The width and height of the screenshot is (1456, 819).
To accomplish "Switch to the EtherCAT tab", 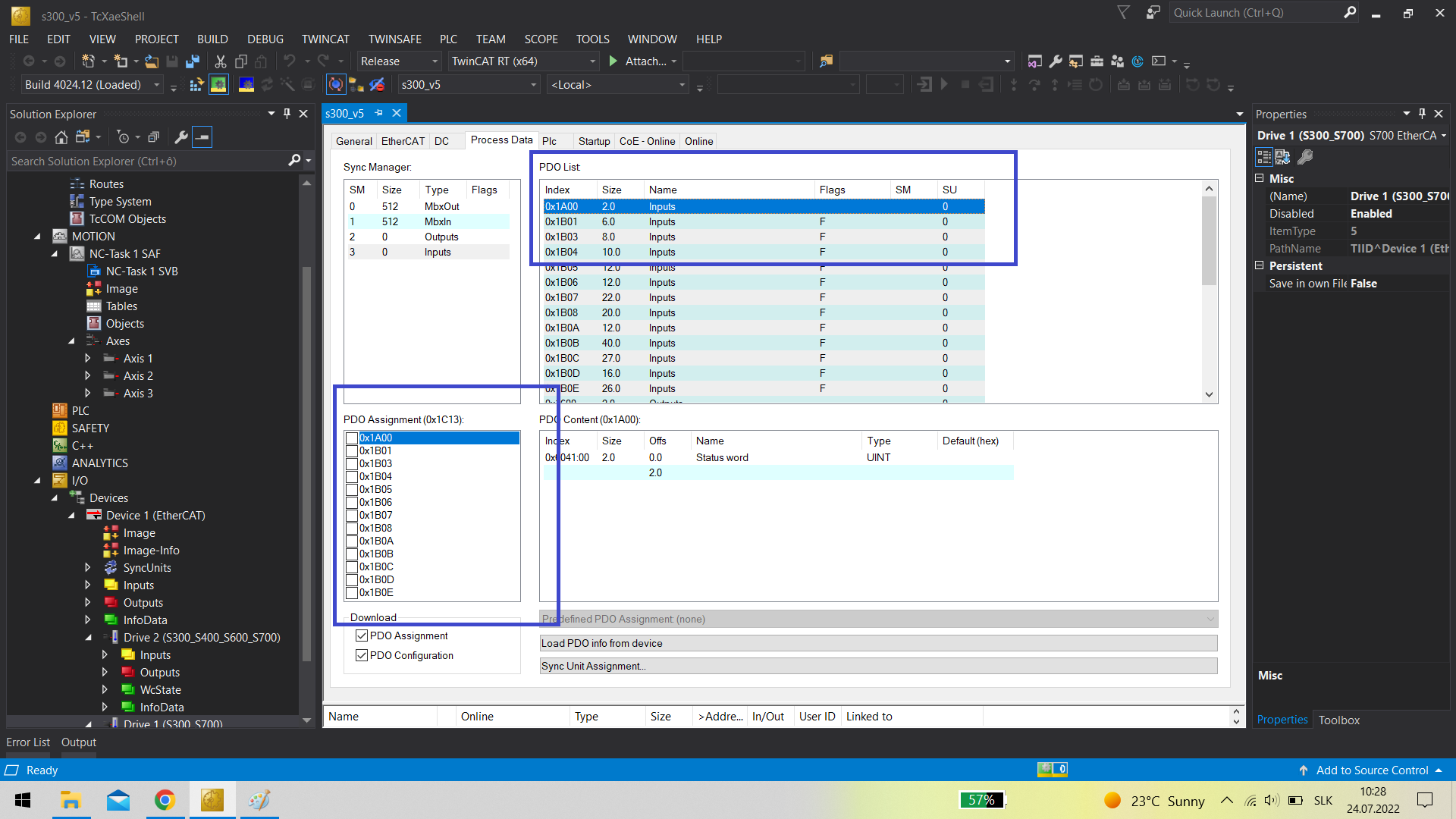I will coord(403,141).
